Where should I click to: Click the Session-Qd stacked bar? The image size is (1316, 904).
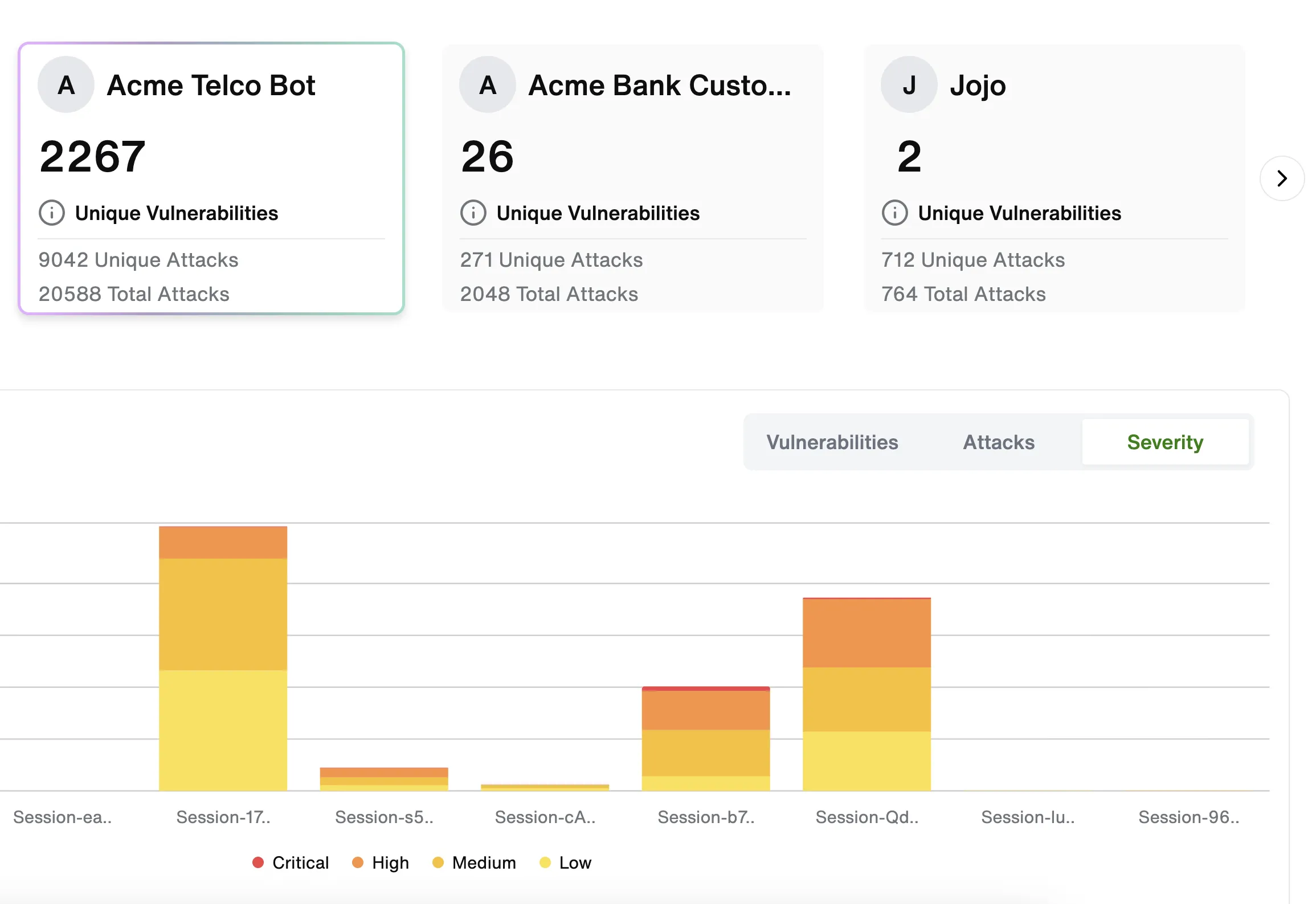(867, 694)
